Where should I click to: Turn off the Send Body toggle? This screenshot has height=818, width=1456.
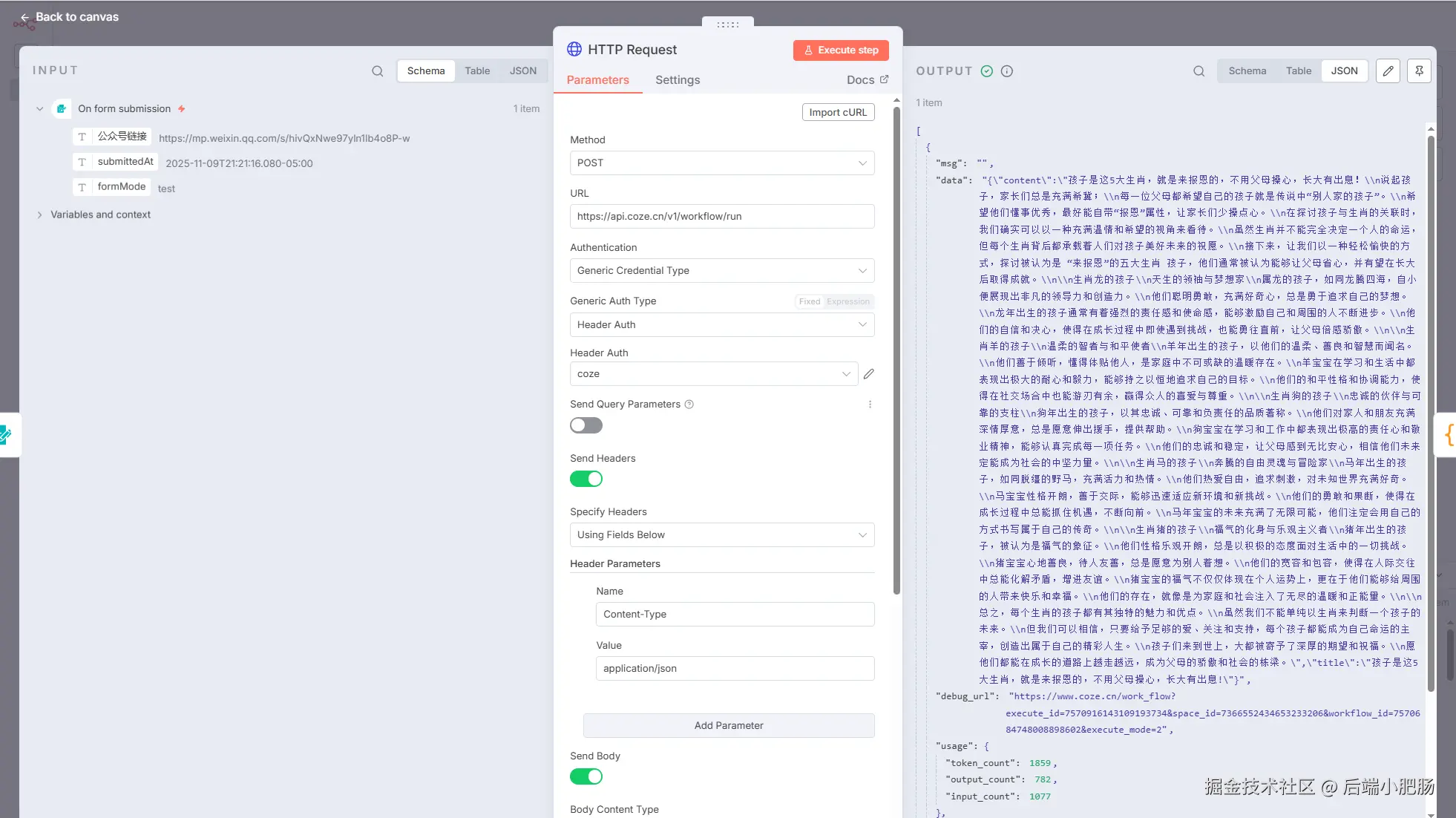pyautogui.click(x=586, y=776)
